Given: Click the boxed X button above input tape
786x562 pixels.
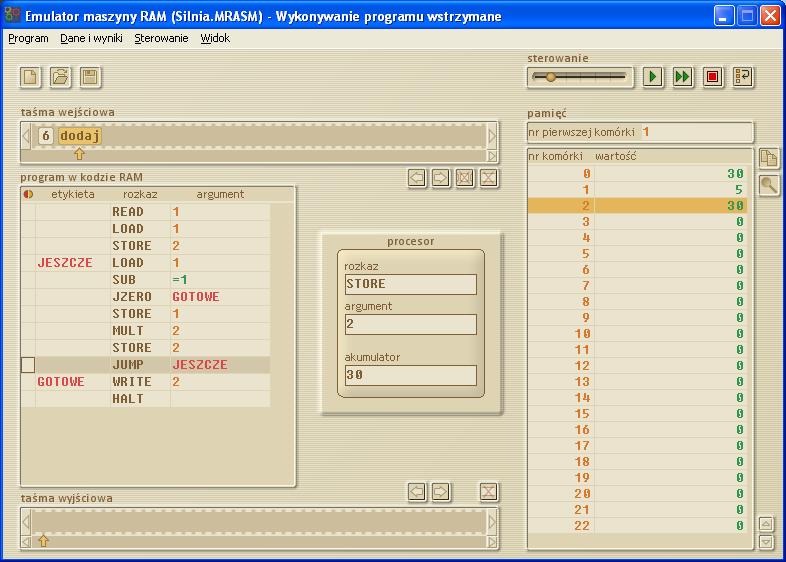Looking at the screenshot, I should [x=465, y=177].
